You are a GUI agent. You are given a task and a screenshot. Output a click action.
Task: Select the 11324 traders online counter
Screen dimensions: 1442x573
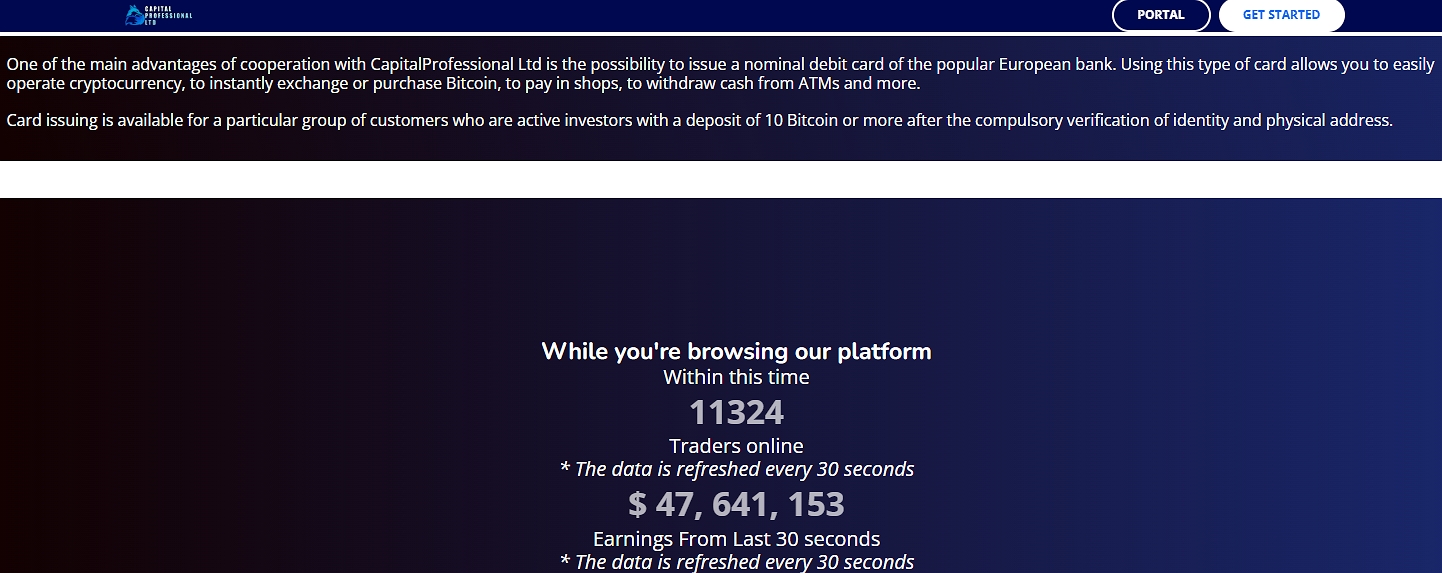click(x=736, y=412)
